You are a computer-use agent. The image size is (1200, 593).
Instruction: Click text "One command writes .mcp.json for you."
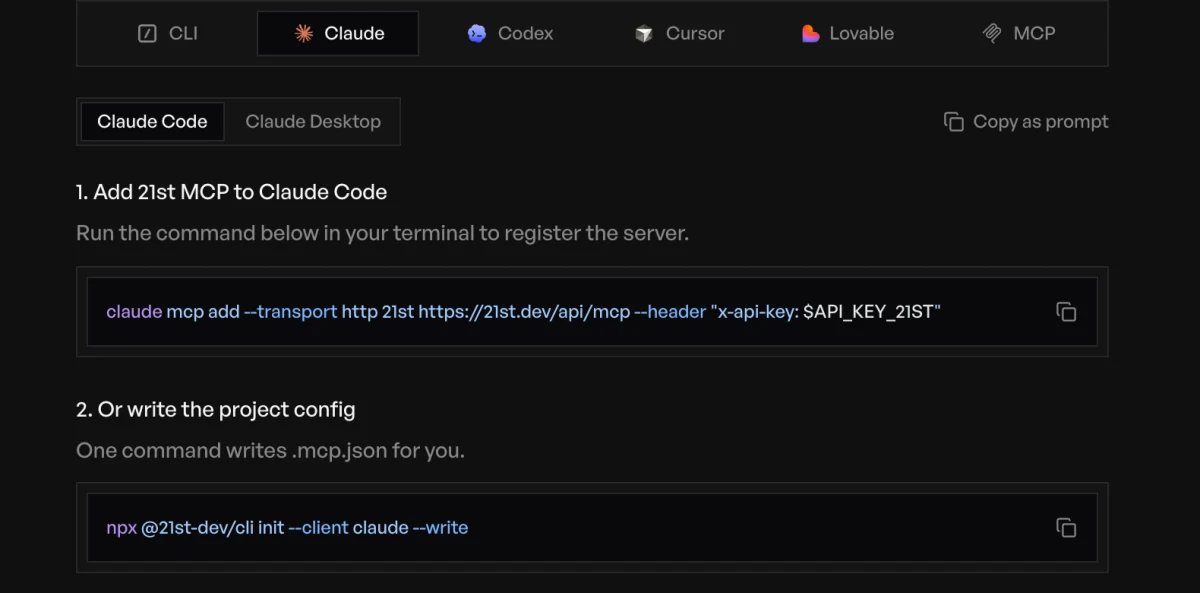(x=270, y=451)
